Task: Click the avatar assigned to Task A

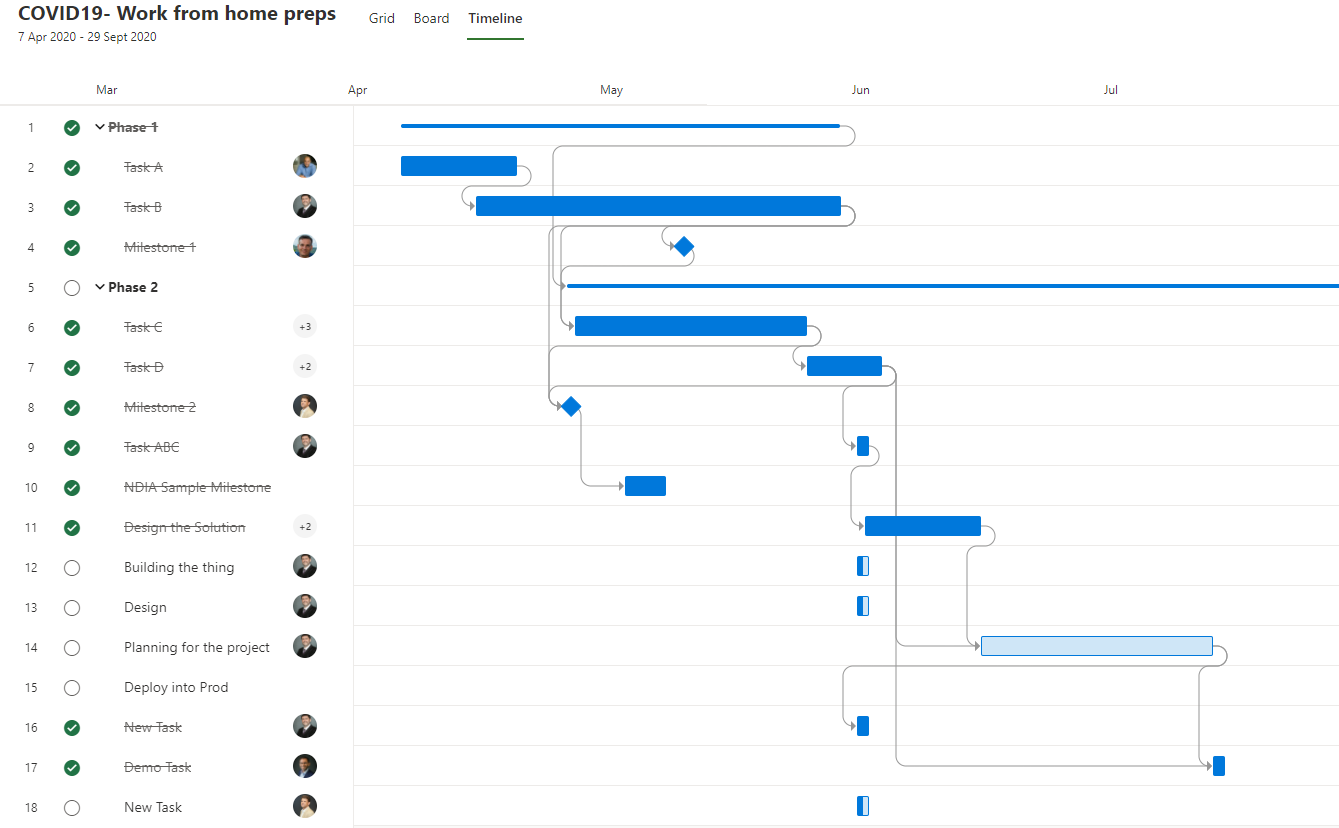Action: coord(305,166)
